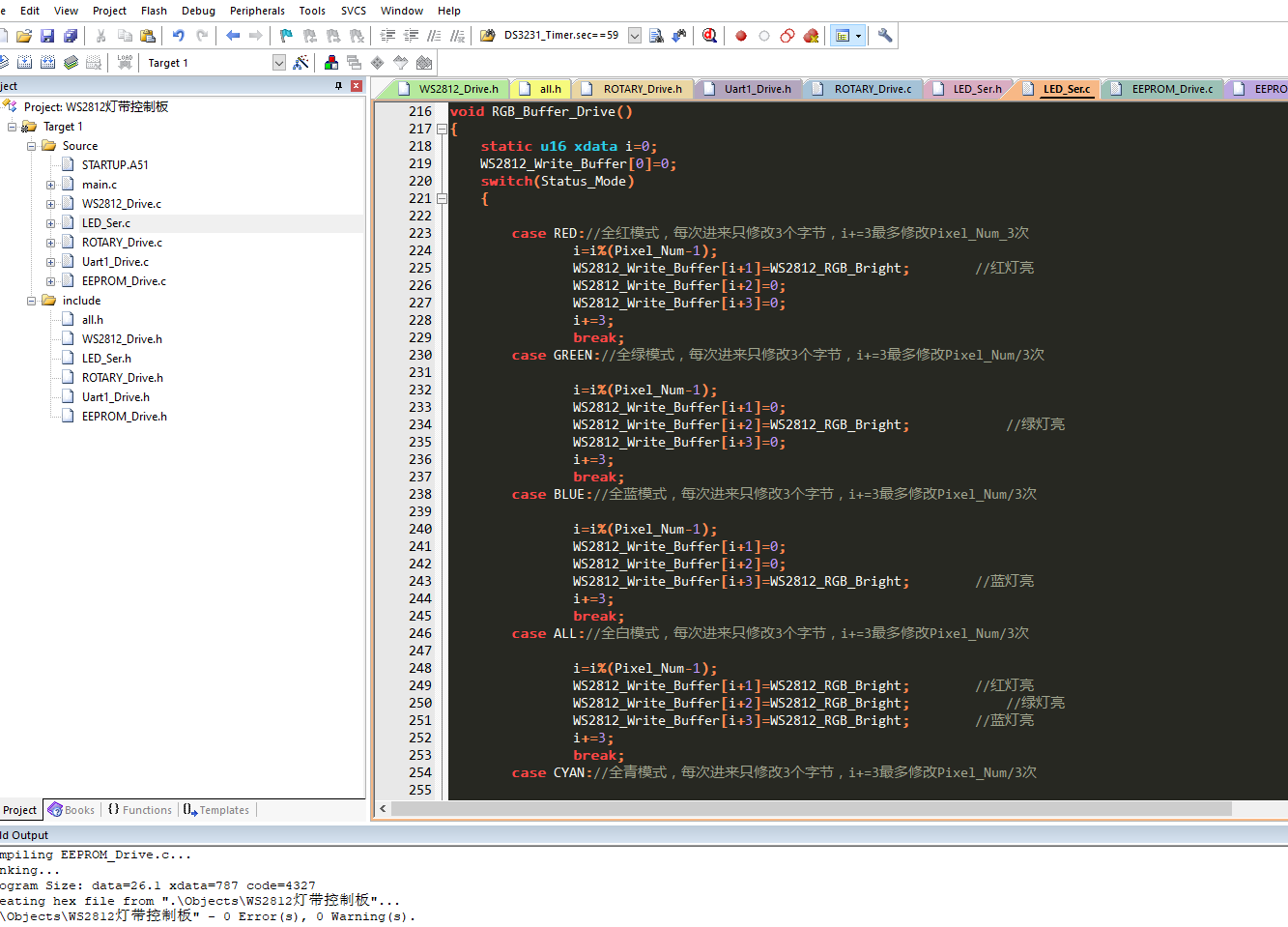Collapse the include folder in project tree

(x=31, y=301)
